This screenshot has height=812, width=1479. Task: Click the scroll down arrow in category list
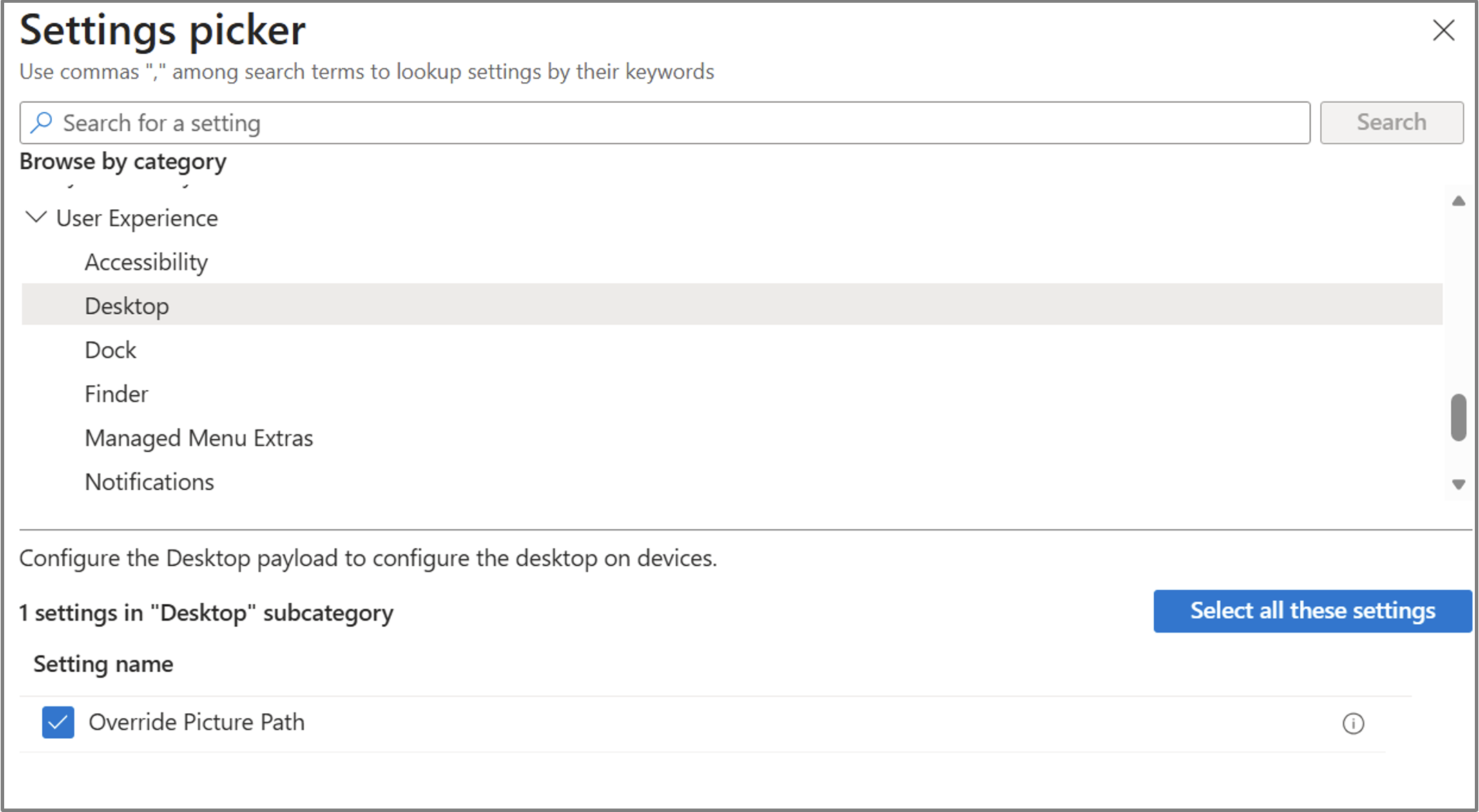pyautogui.click(x=1458, y=484)
